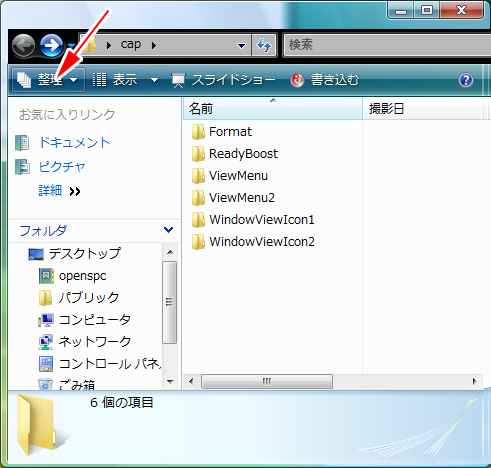Expand the address bar history dropdown
491x468 pixels.
(x=241, y=45)
